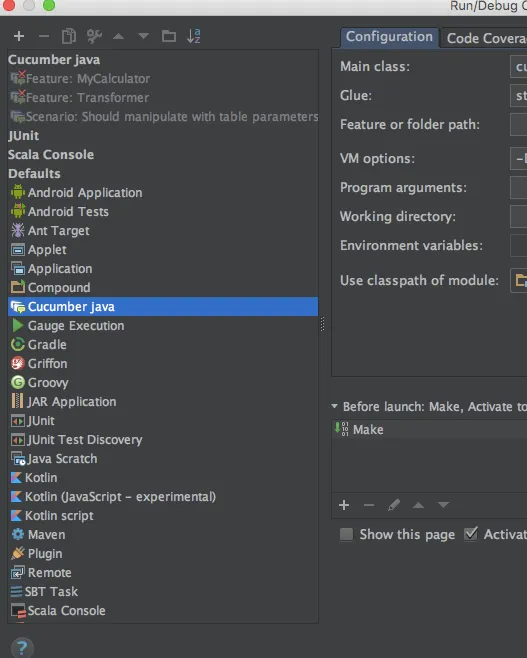Select the Defaults node
Screen dimensions: 527x658
tap(163, 173)
